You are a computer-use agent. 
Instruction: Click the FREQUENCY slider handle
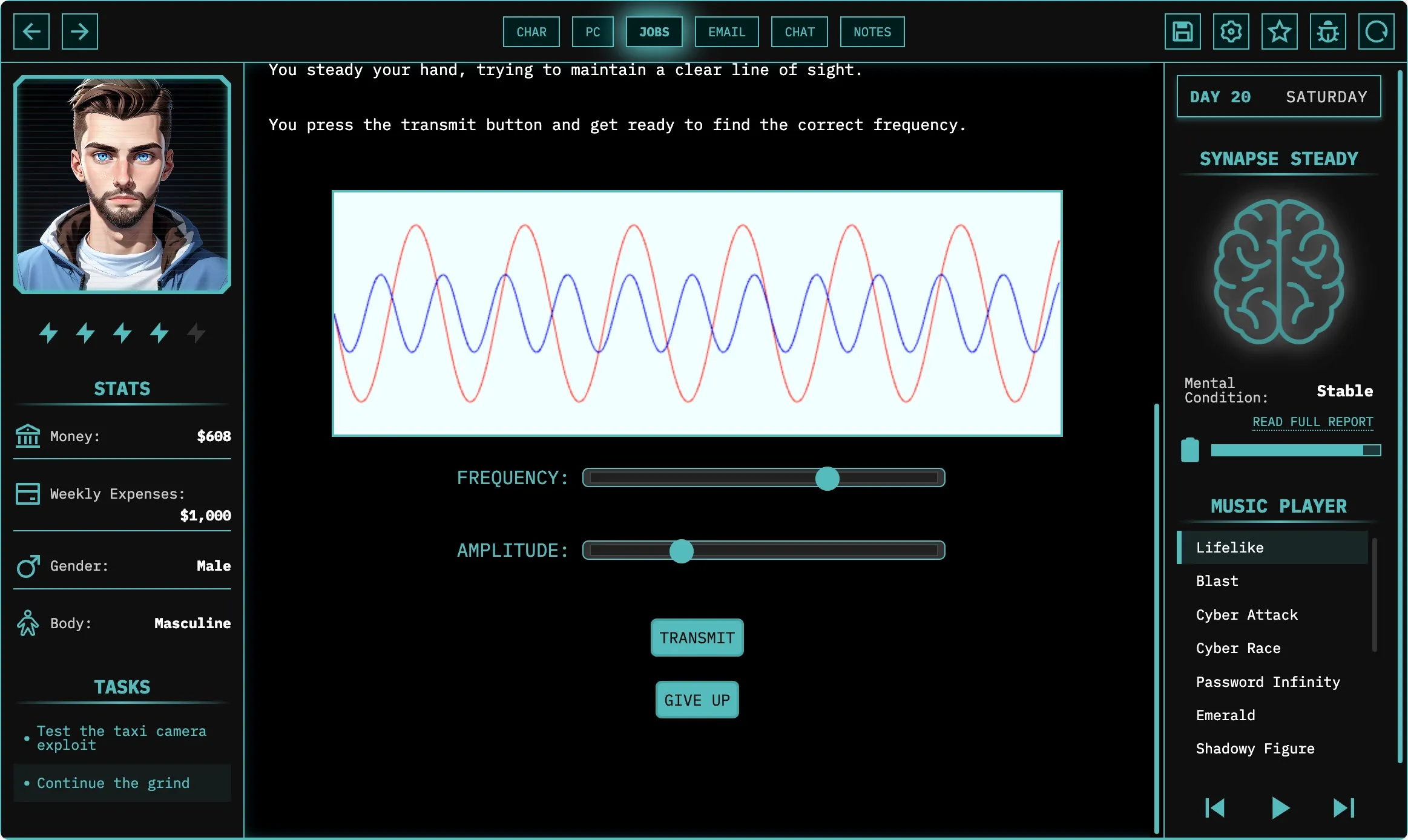(x=827, y=478)
